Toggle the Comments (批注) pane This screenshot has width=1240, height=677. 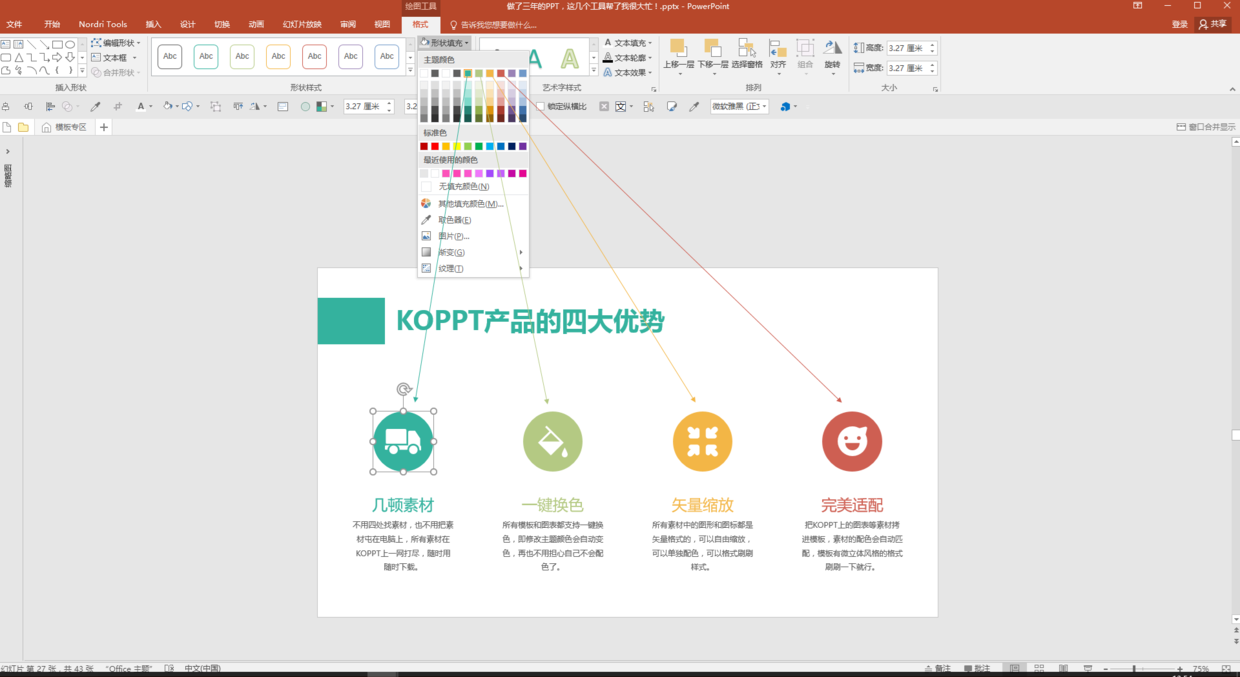click(977, 669)
